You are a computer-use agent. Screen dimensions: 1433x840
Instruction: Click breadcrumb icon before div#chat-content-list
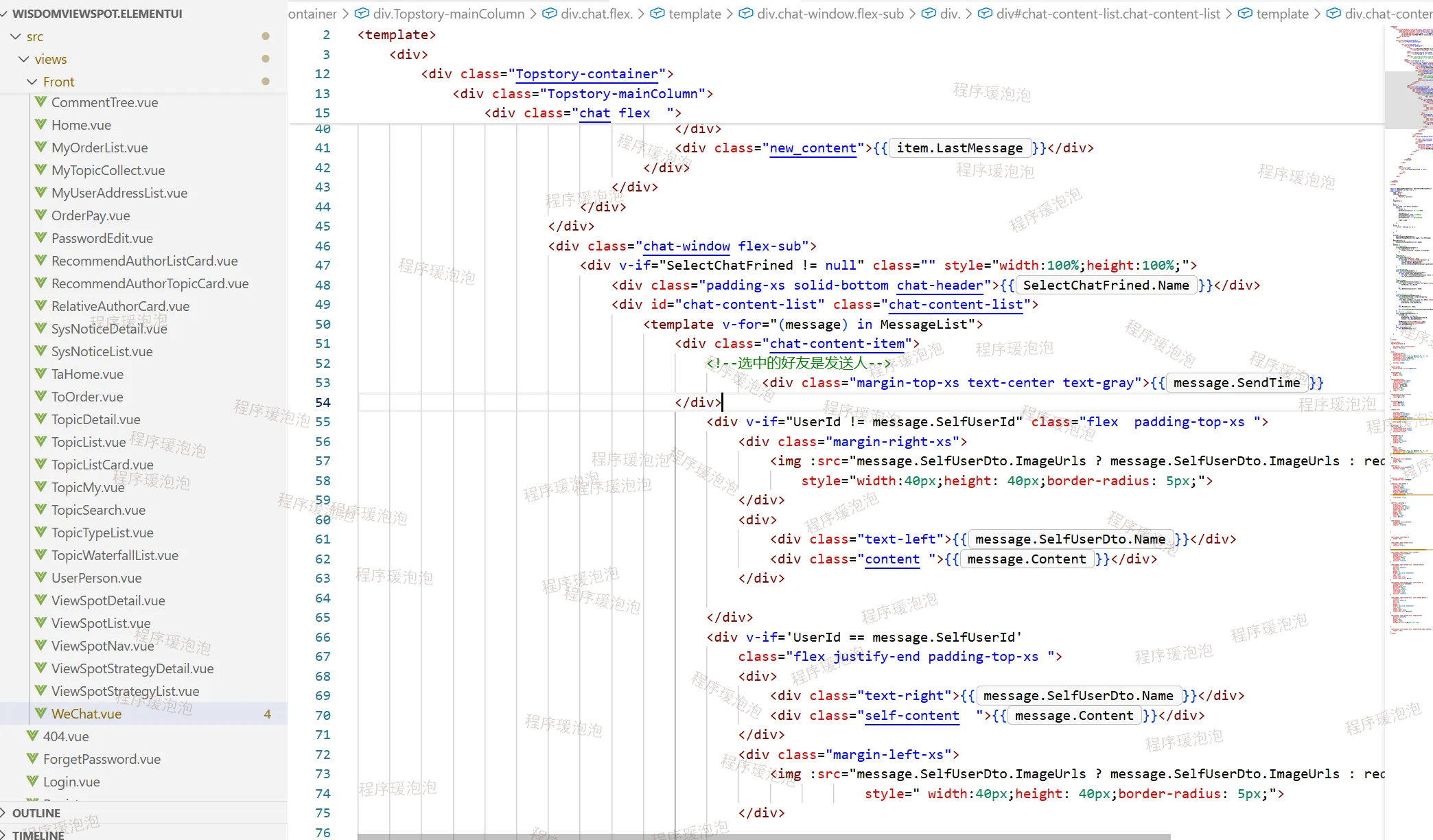tap(985, 14)
